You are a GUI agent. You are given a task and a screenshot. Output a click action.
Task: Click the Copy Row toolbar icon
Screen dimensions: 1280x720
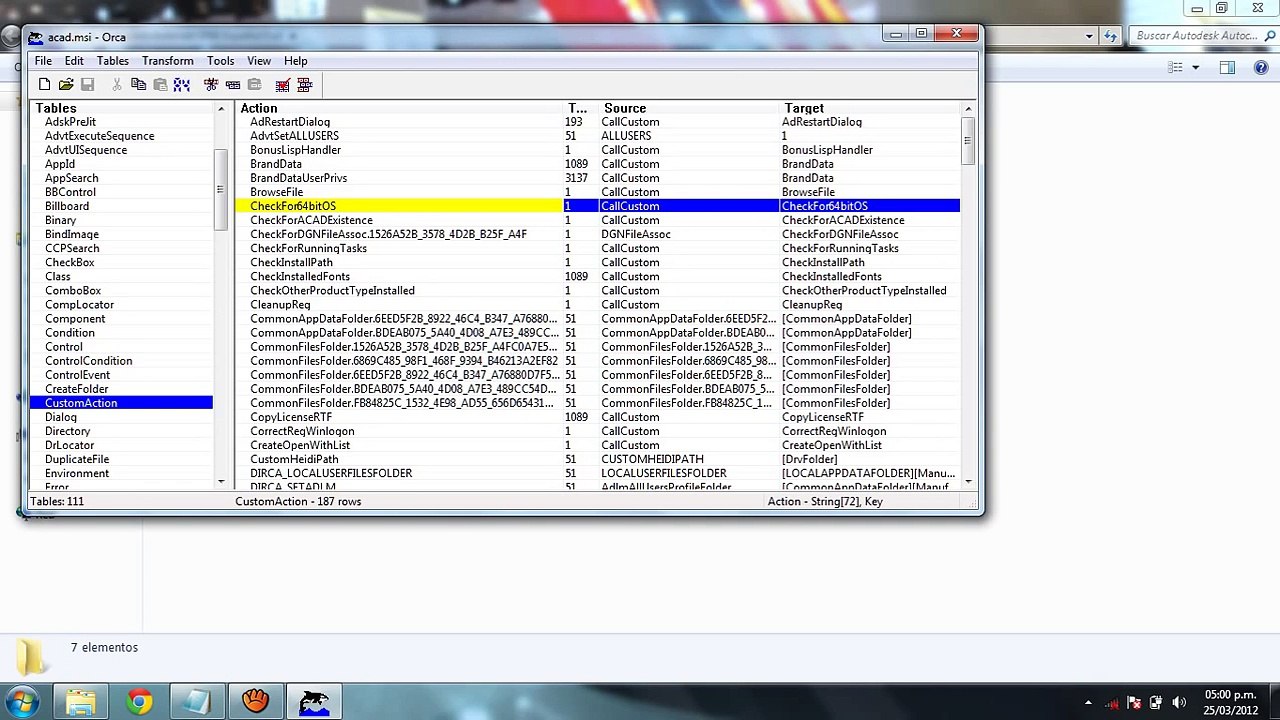[x=233, y=85]
